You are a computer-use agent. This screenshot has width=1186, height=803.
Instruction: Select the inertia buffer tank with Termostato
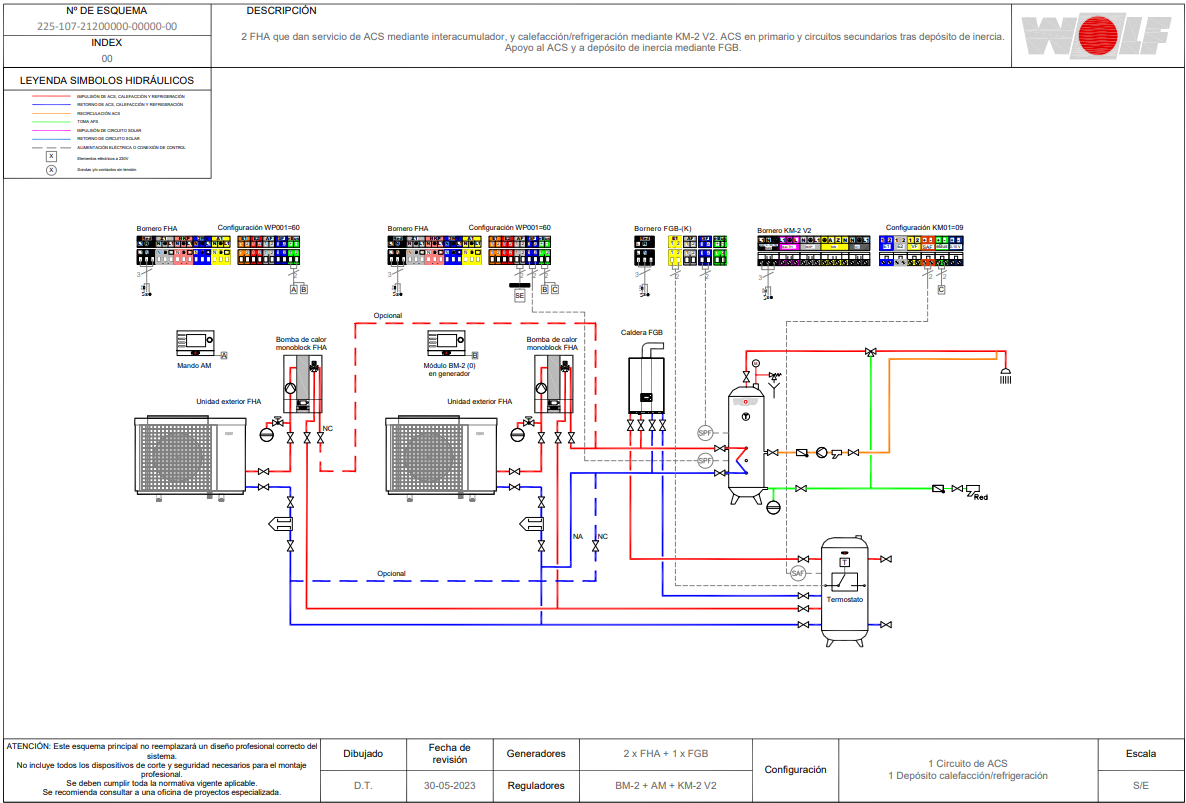(x=844, y=591)
